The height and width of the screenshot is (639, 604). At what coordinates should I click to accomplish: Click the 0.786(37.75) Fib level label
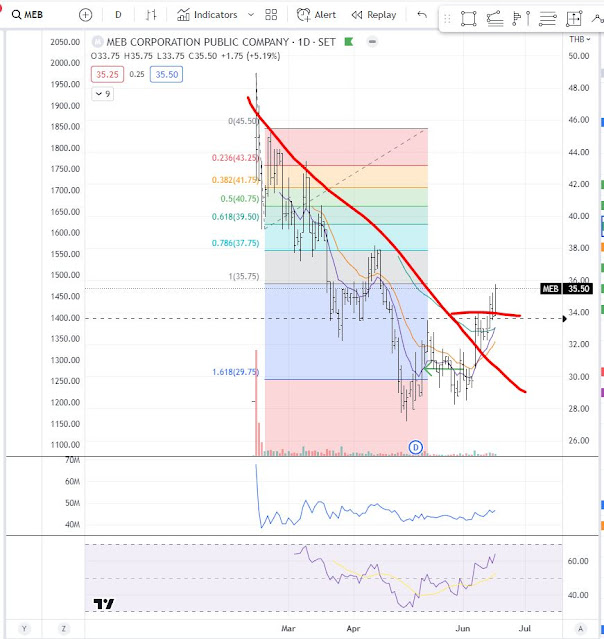(x=235, y=243)
